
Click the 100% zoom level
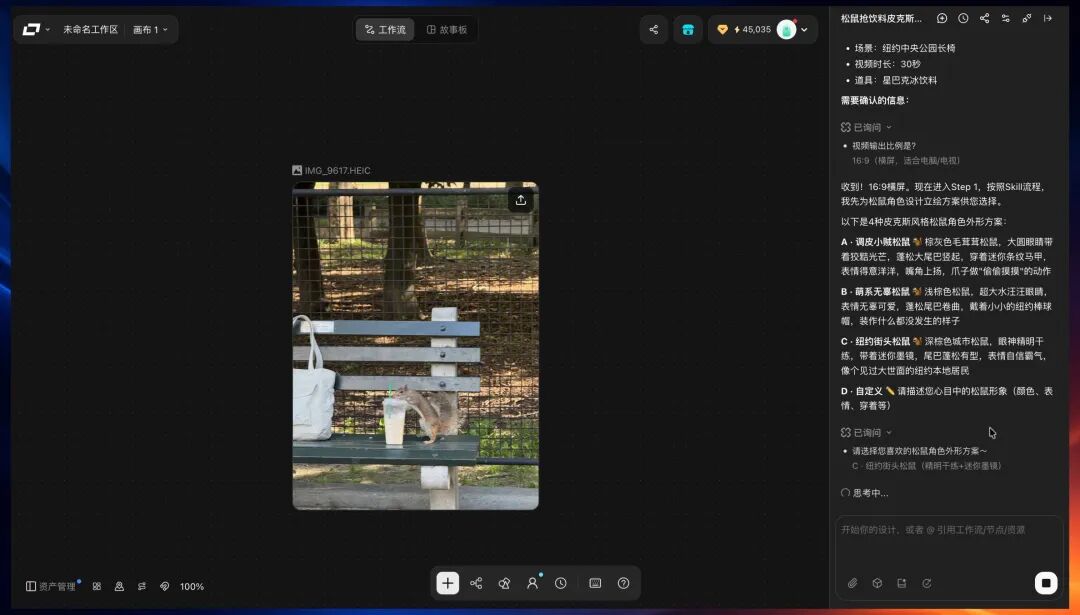(x=192, y=587)
